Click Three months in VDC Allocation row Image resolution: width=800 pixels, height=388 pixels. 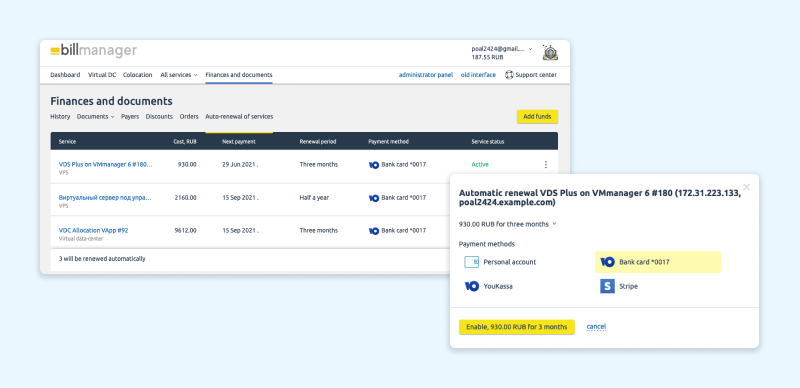click(x=318, y=230)
